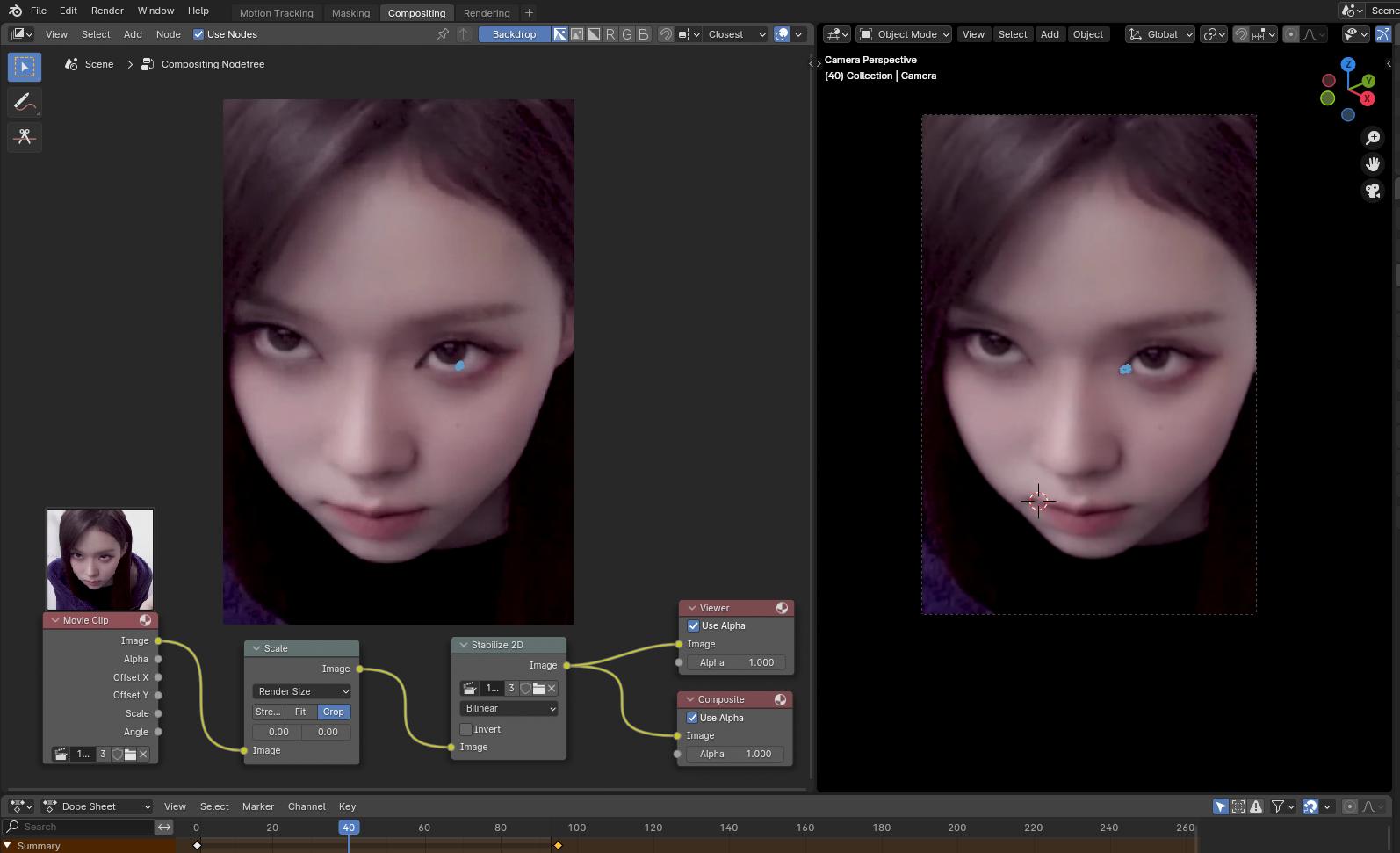Open the Dope Sheet mode dropdown
This screenshot has width=1400, height=853.
click(97, 806)
